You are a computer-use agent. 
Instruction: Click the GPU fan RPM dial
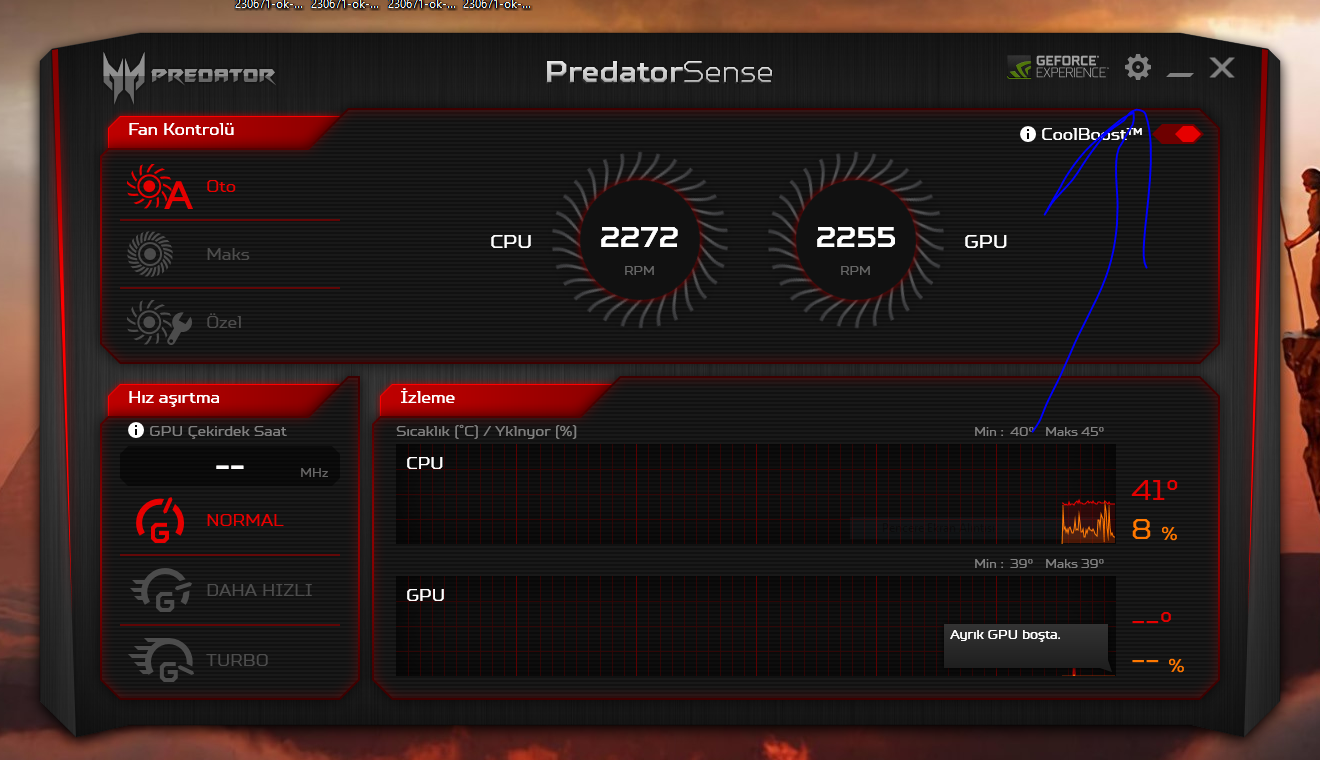(854, 241)
